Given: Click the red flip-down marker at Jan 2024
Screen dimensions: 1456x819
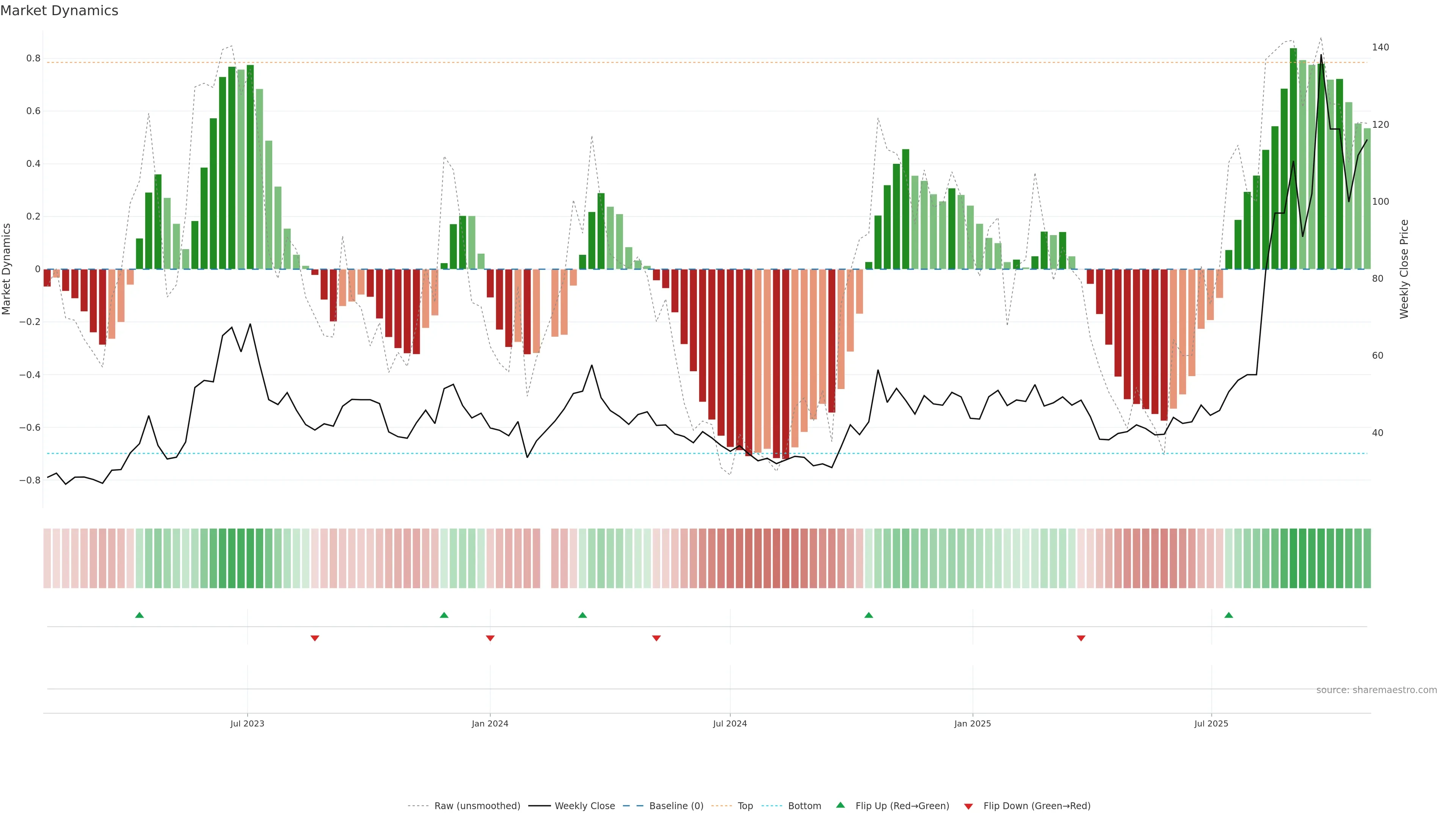Looking at the screenshot, I should [x=490, y=638].
